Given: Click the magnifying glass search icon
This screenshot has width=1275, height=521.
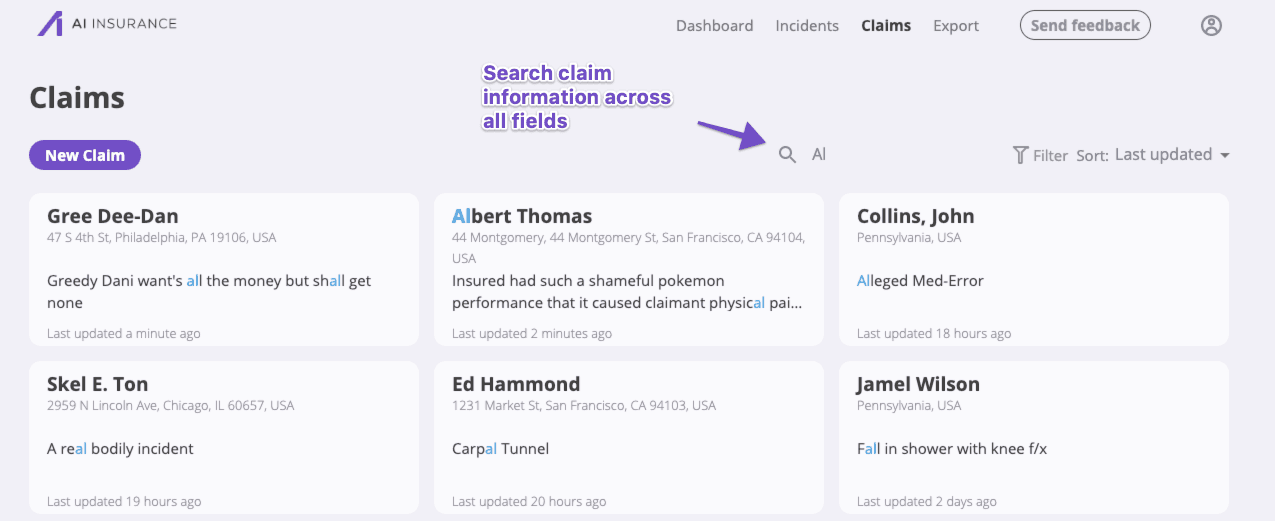Looking at the screenshot, I should pyautogui.click(x=788, y=155).
